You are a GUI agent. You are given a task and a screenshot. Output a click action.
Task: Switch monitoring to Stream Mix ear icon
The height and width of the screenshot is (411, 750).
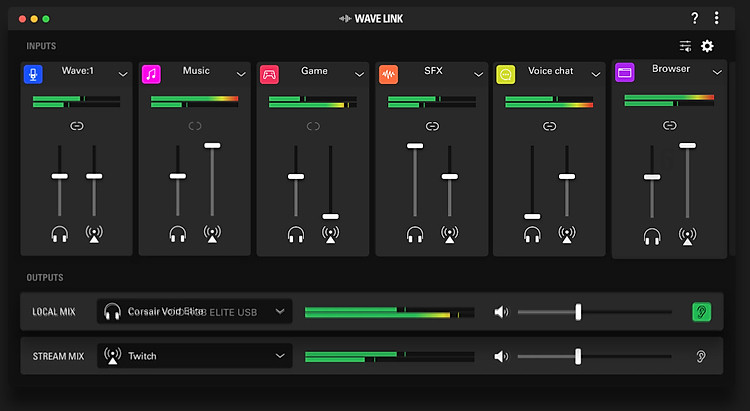(701, 356)
